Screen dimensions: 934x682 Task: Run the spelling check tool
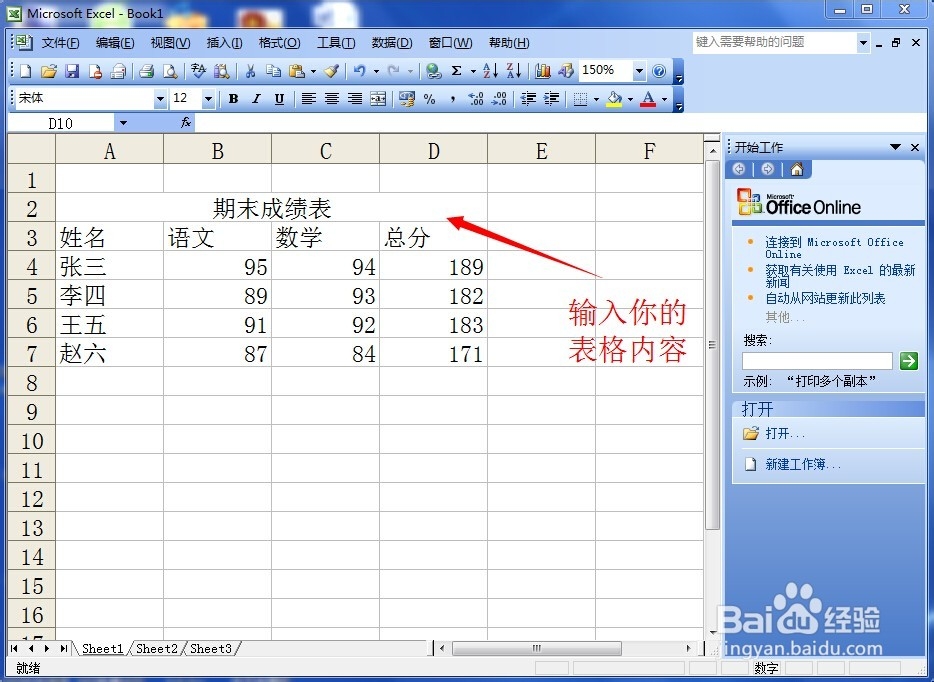coord(198,71)
